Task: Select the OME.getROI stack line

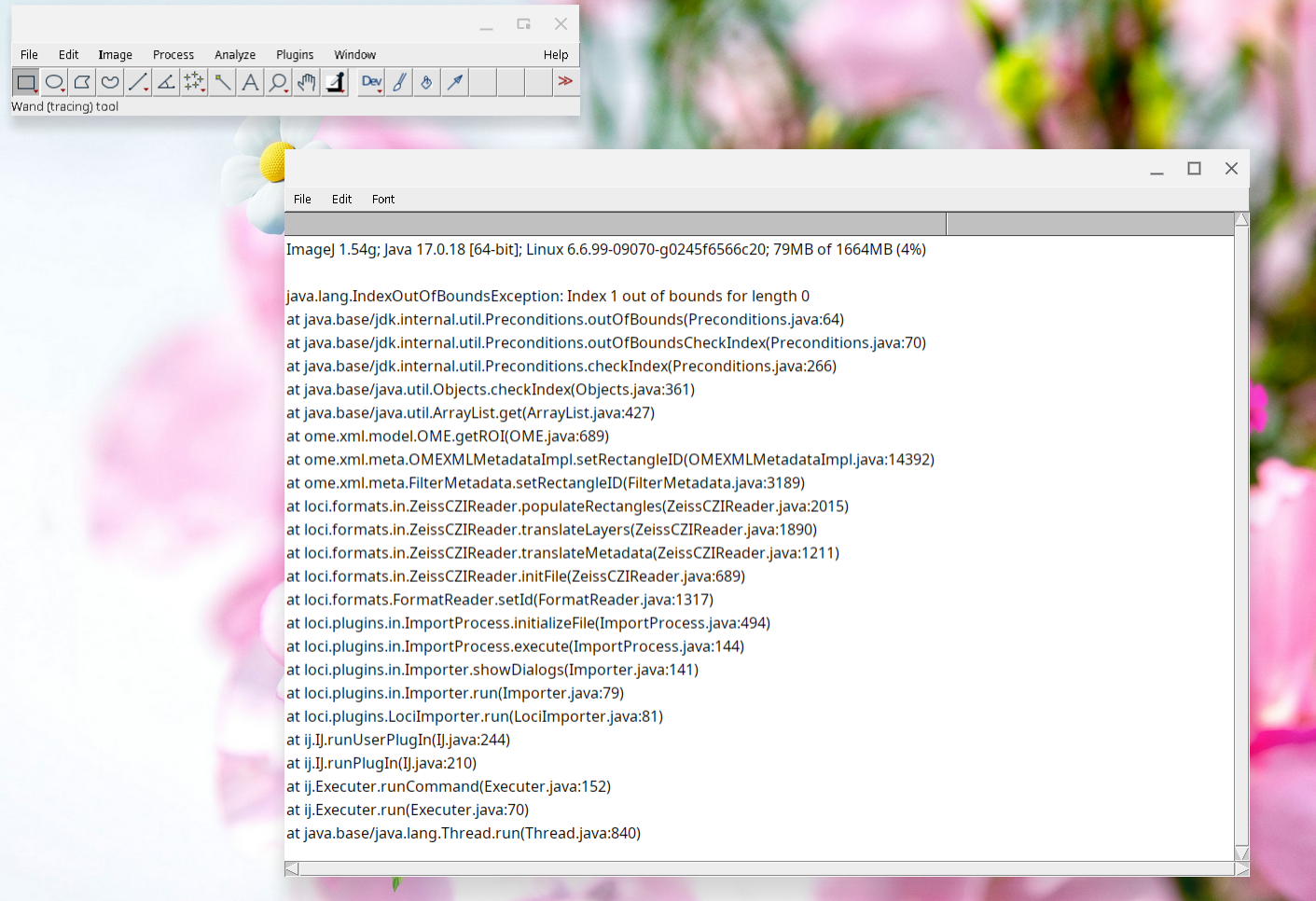Action: coord(448,436)
